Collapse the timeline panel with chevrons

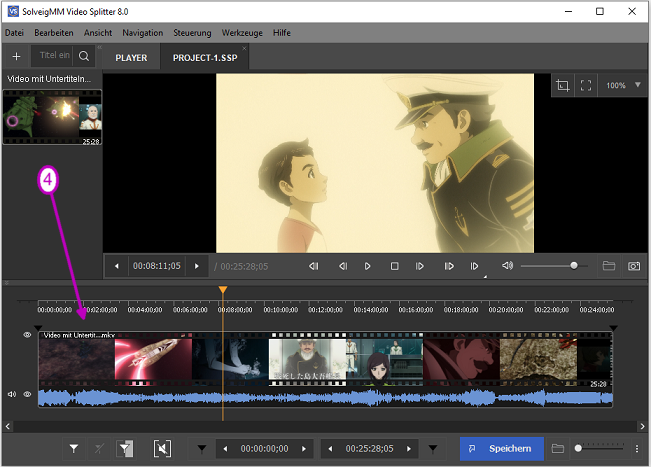[x=6, y=283]
